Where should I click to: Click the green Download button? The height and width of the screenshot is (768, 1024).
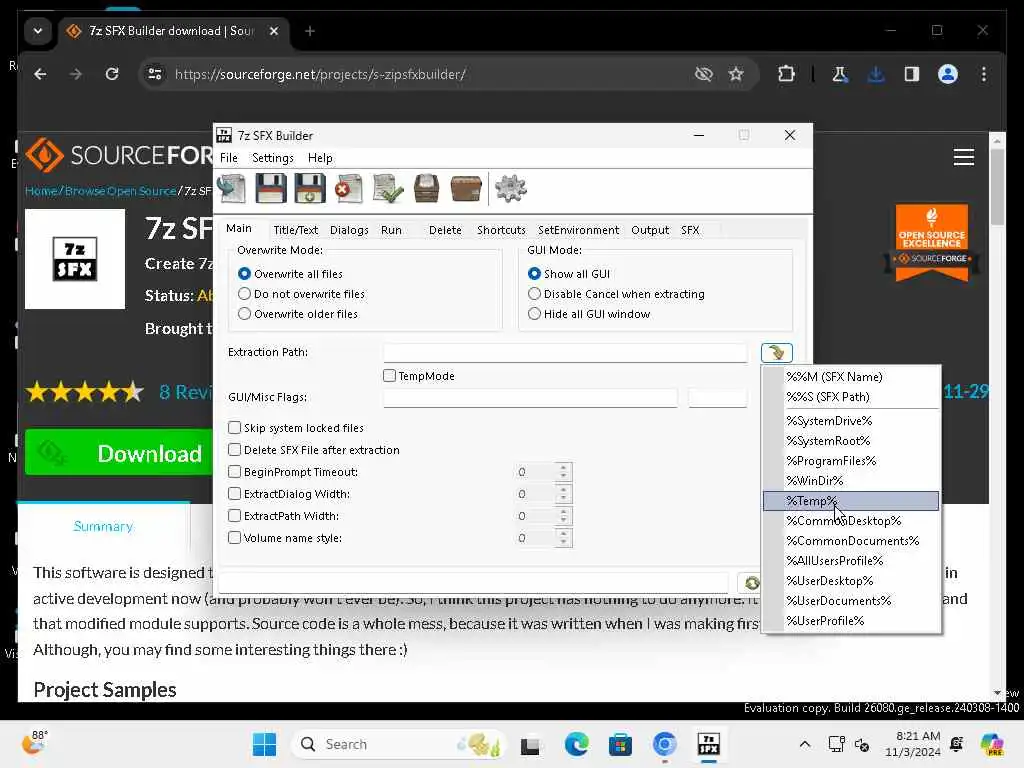tap(120, 453)
